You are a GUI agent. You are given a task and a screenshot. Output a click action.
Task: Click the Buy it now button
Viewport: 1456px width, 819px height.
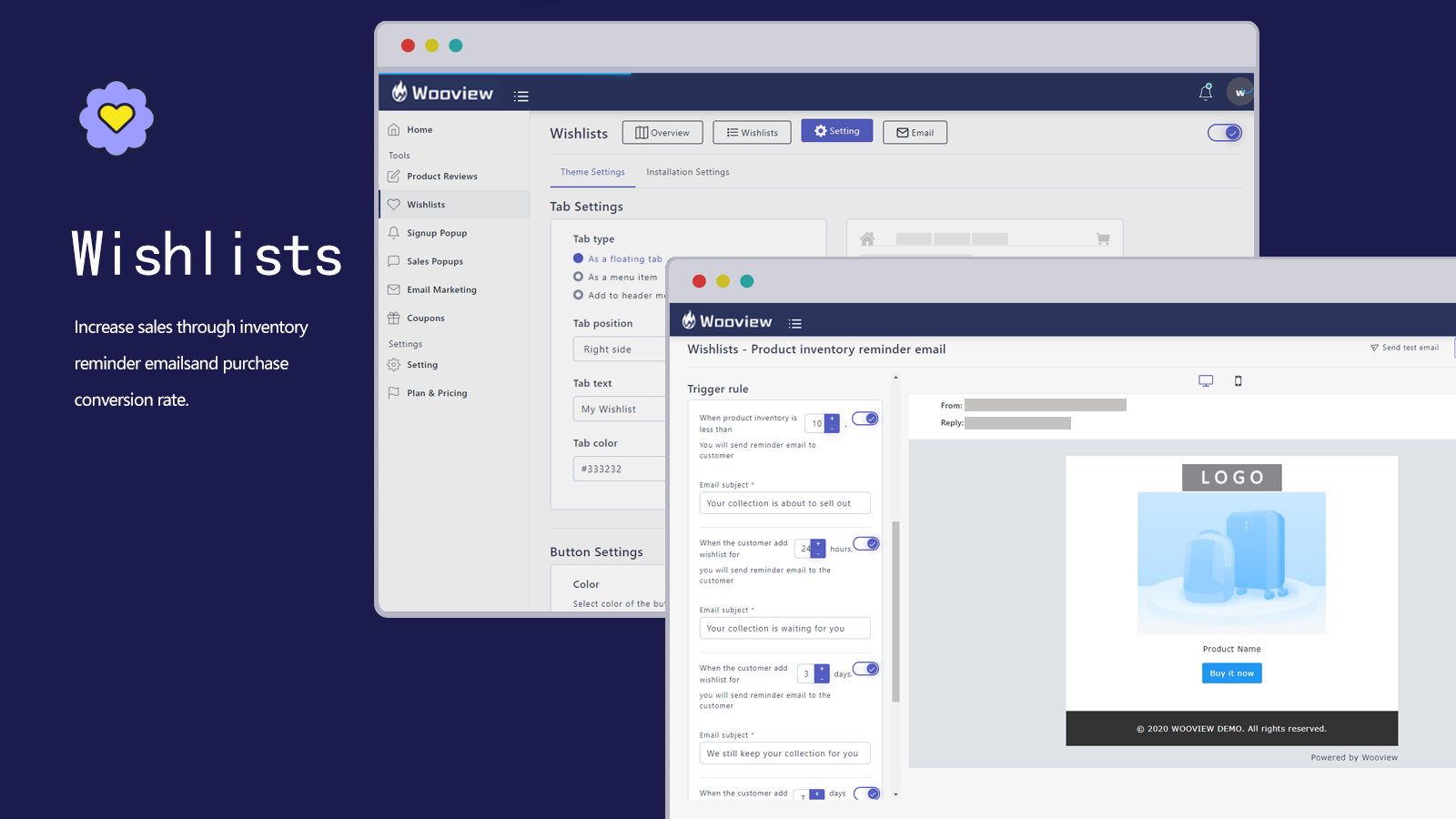point(1231,672)
